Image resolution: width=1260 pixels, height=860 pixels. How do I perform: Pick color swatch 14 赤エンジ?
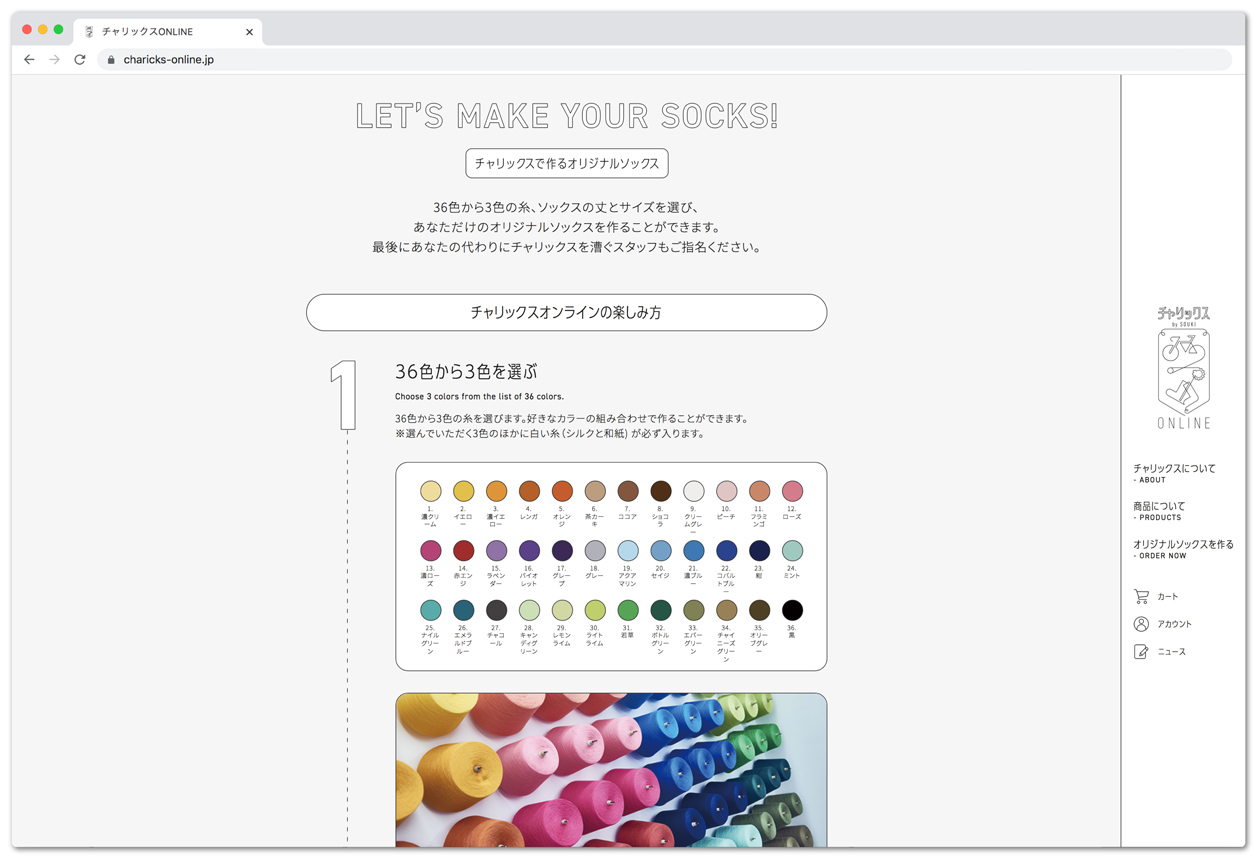click(463, 551)
